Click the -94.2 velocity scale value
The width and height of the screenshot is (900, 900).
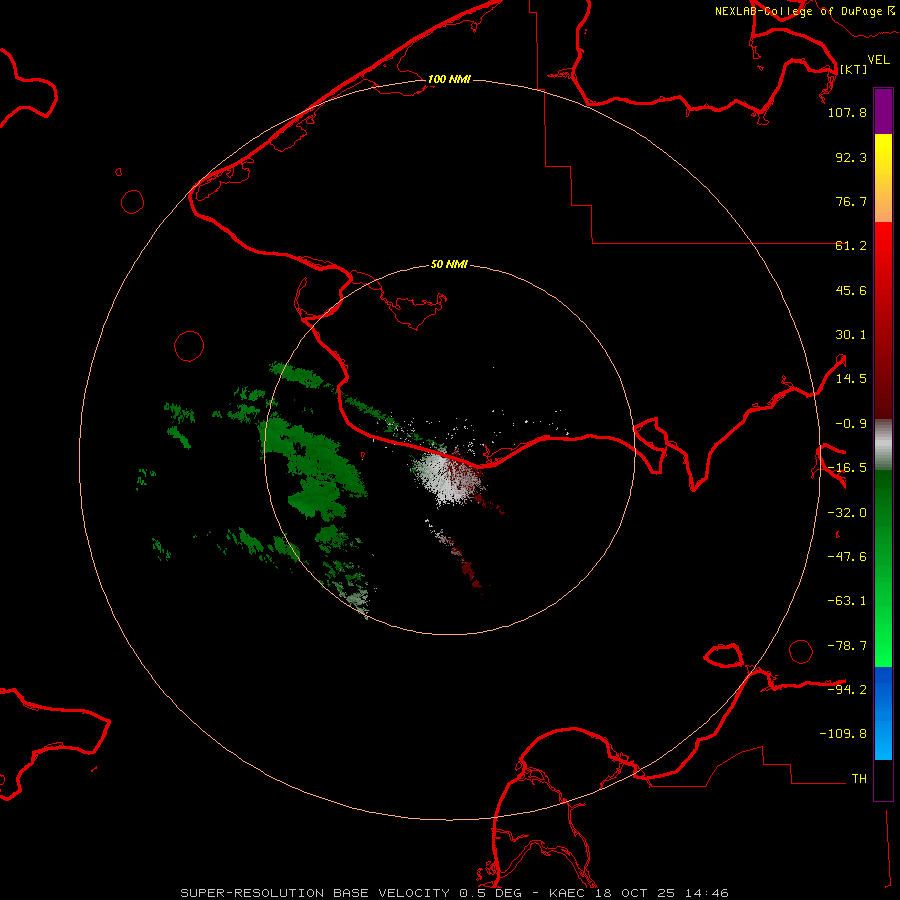[x=847, y=690]
